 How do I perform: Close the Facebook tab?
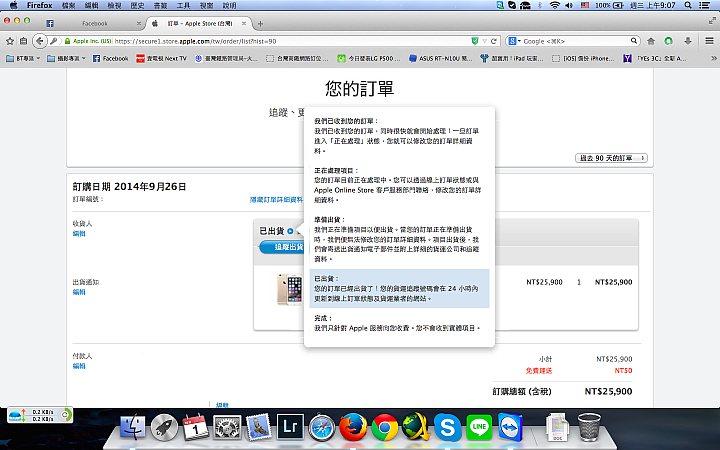[139, 23]
